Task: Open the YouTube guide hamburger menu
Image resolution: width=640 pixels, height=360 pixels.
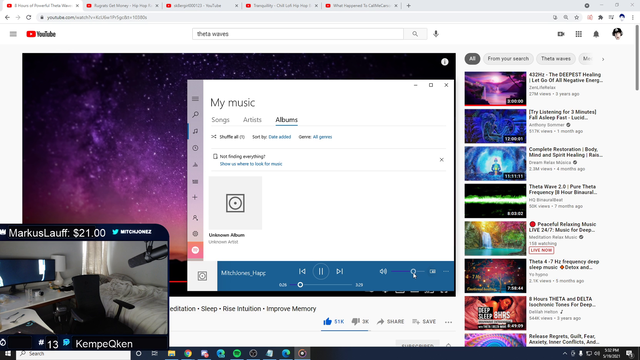Action: 13,34
